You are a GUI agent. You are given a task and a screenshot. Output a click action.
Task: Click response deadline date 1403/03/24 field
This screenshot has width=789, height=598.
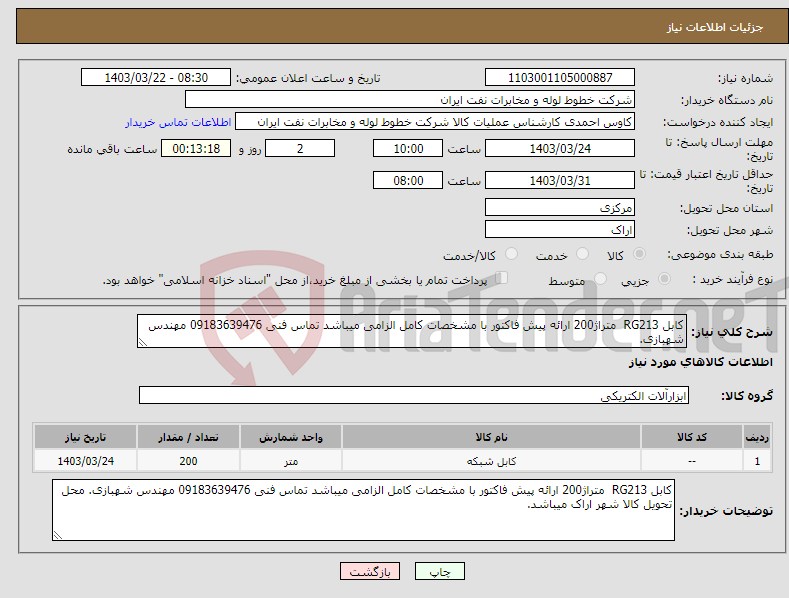(560, 148)
